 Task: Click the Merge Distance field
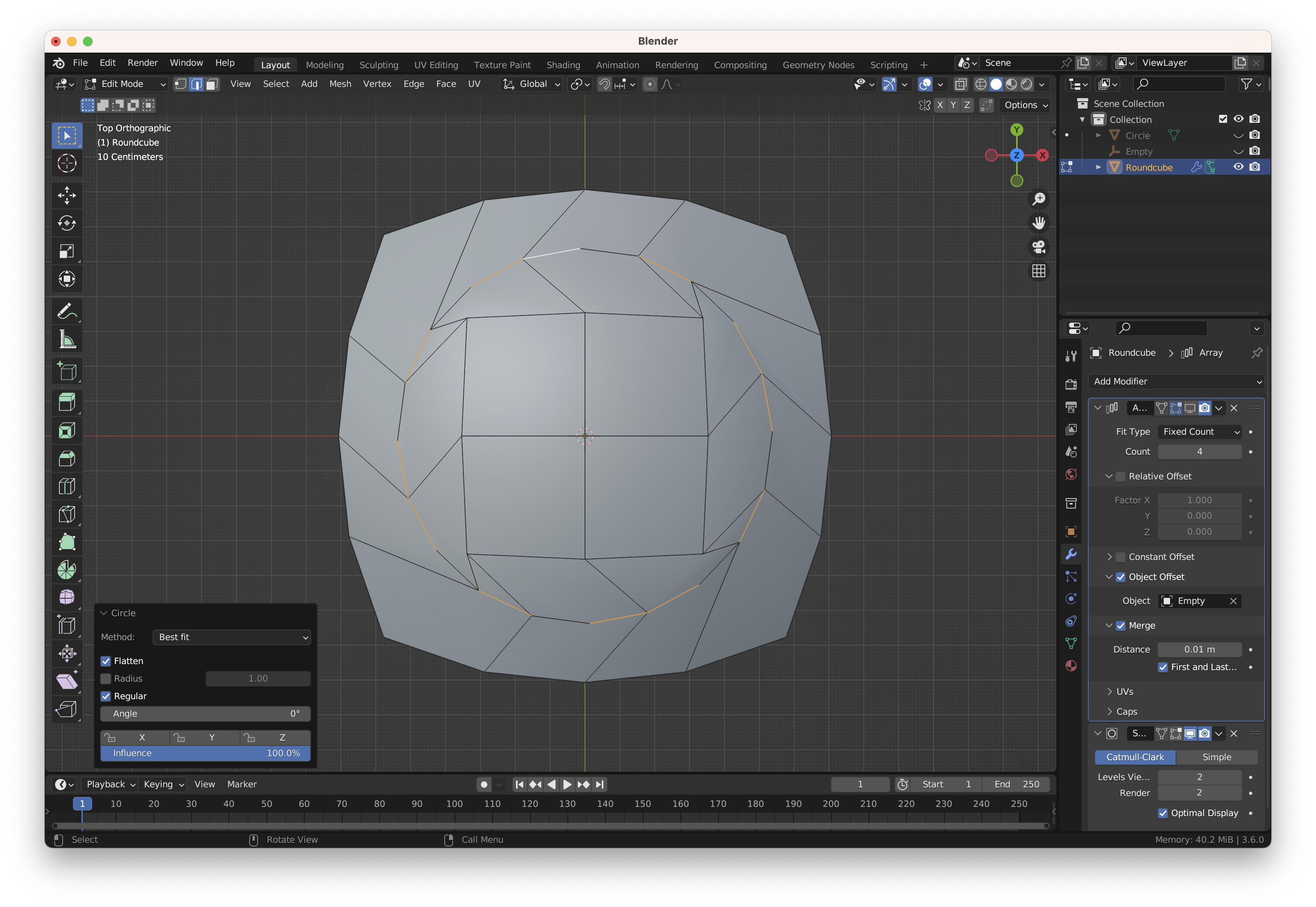[x=1200, y=650]
